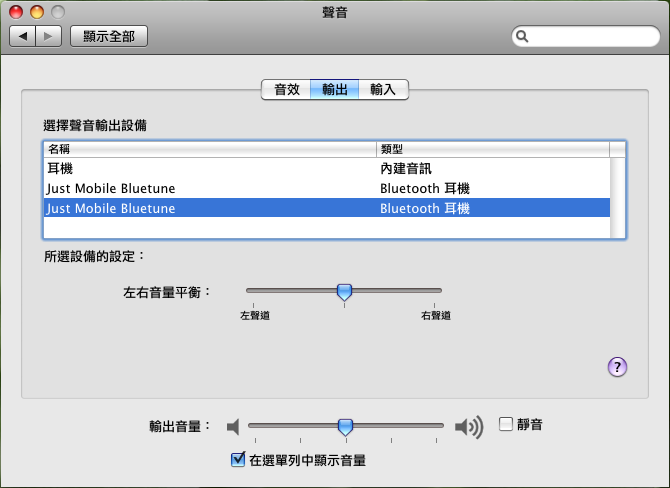The width and height of the screenshot is (670, 488).
Task: Click the 左聲道 end of the balance slider
Action: click(255, 315)
